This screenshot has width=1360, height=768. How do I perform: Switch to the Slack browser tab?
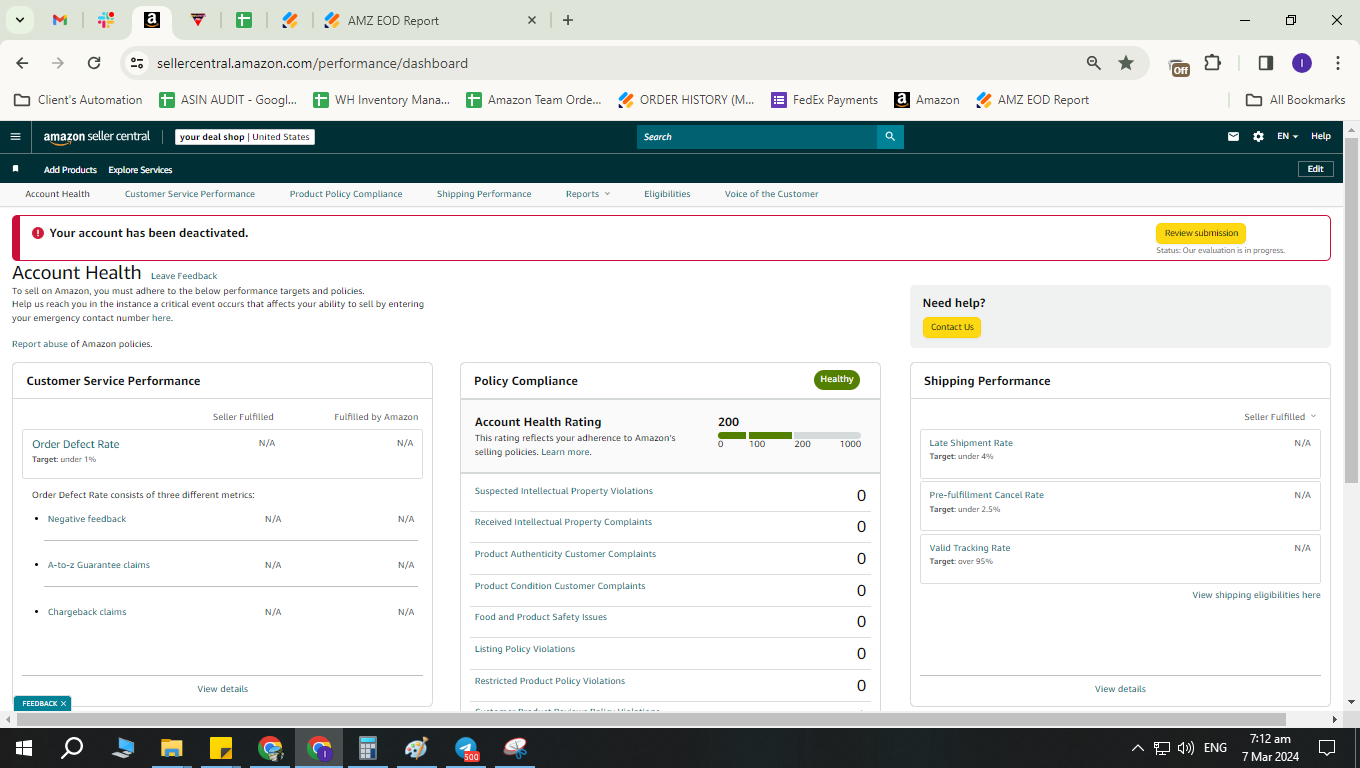(106, 20)
